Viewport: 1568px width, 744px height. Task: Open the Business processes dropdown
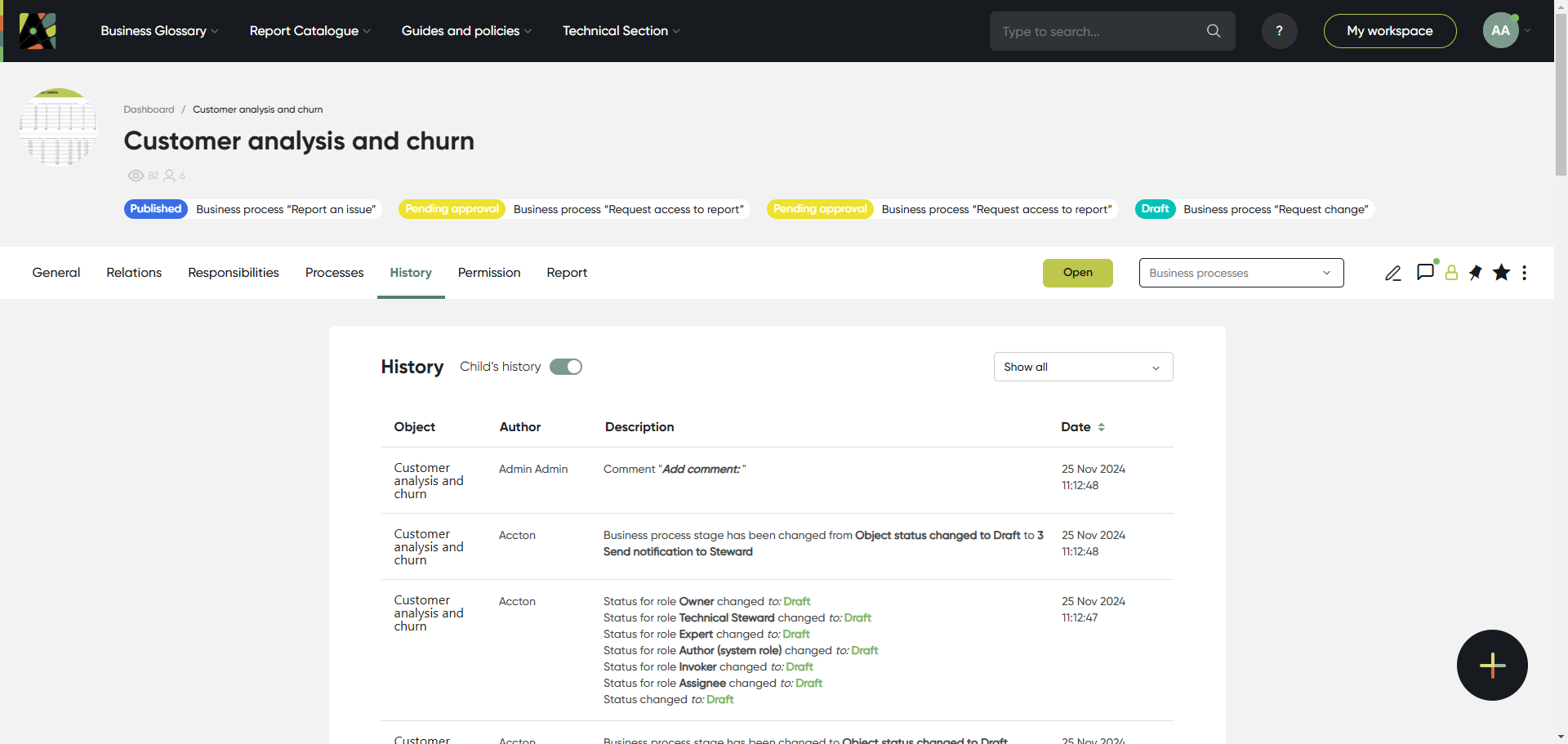pos(1241,273)
